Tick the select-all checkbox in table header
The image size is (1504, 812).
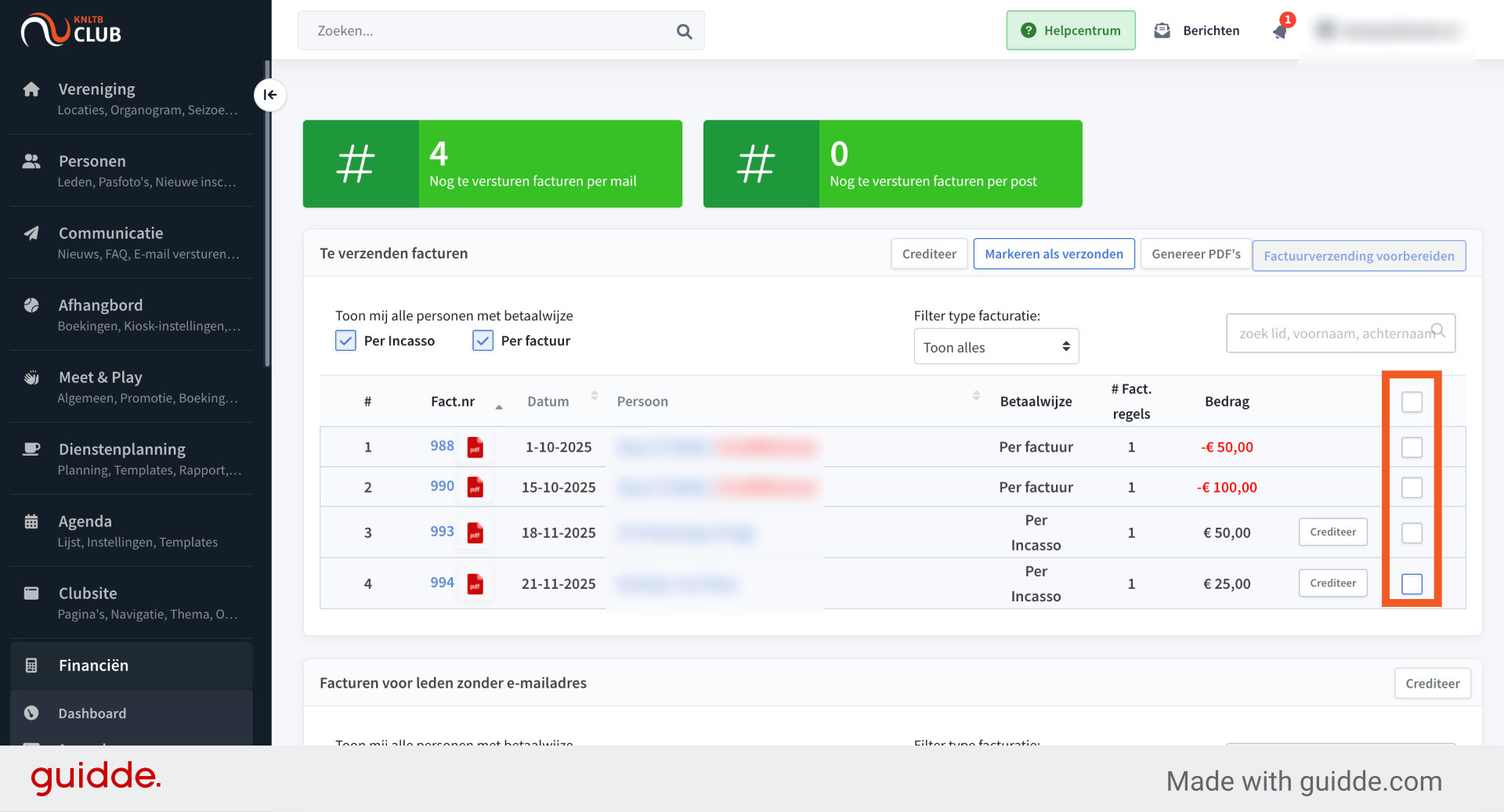point(1412,402)
